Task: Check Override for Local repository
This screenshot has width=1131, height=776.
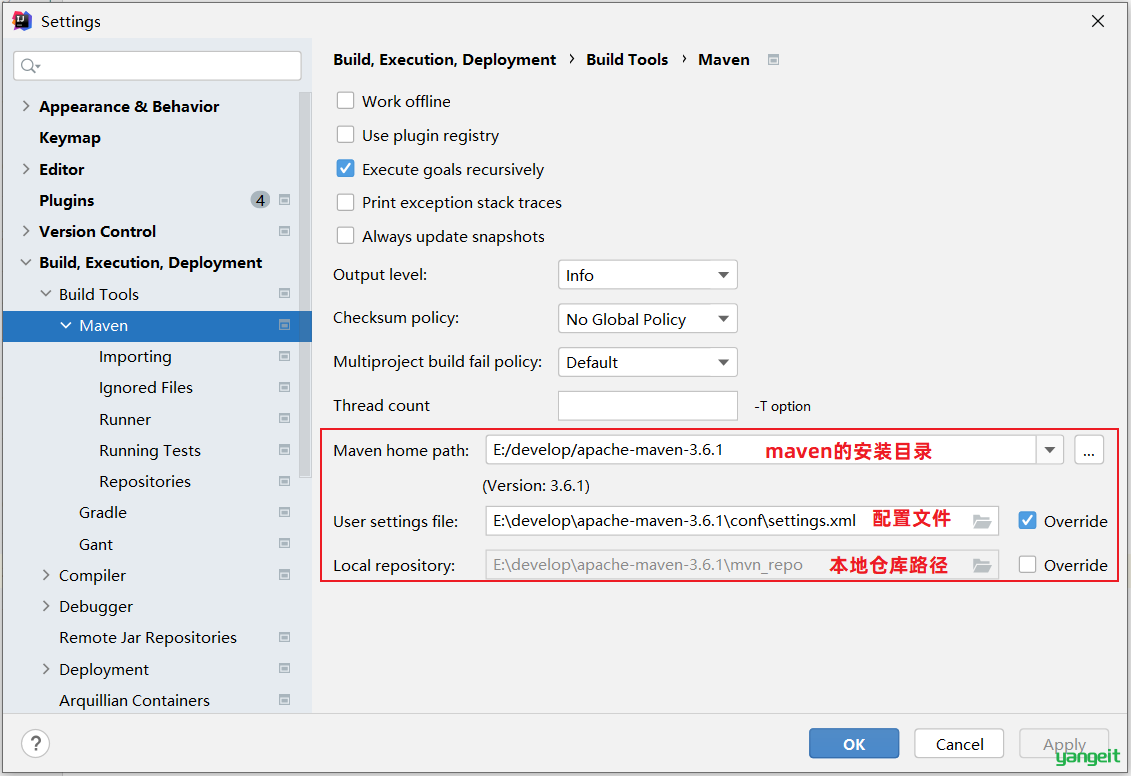Action: coord(1027,565)
